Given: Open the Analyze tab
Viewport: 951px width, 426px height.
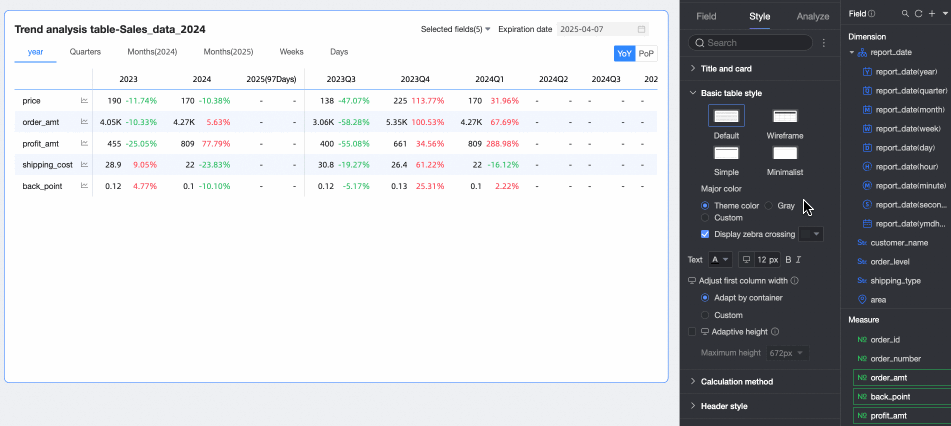Looking at the screenshot, I should 812,16.
